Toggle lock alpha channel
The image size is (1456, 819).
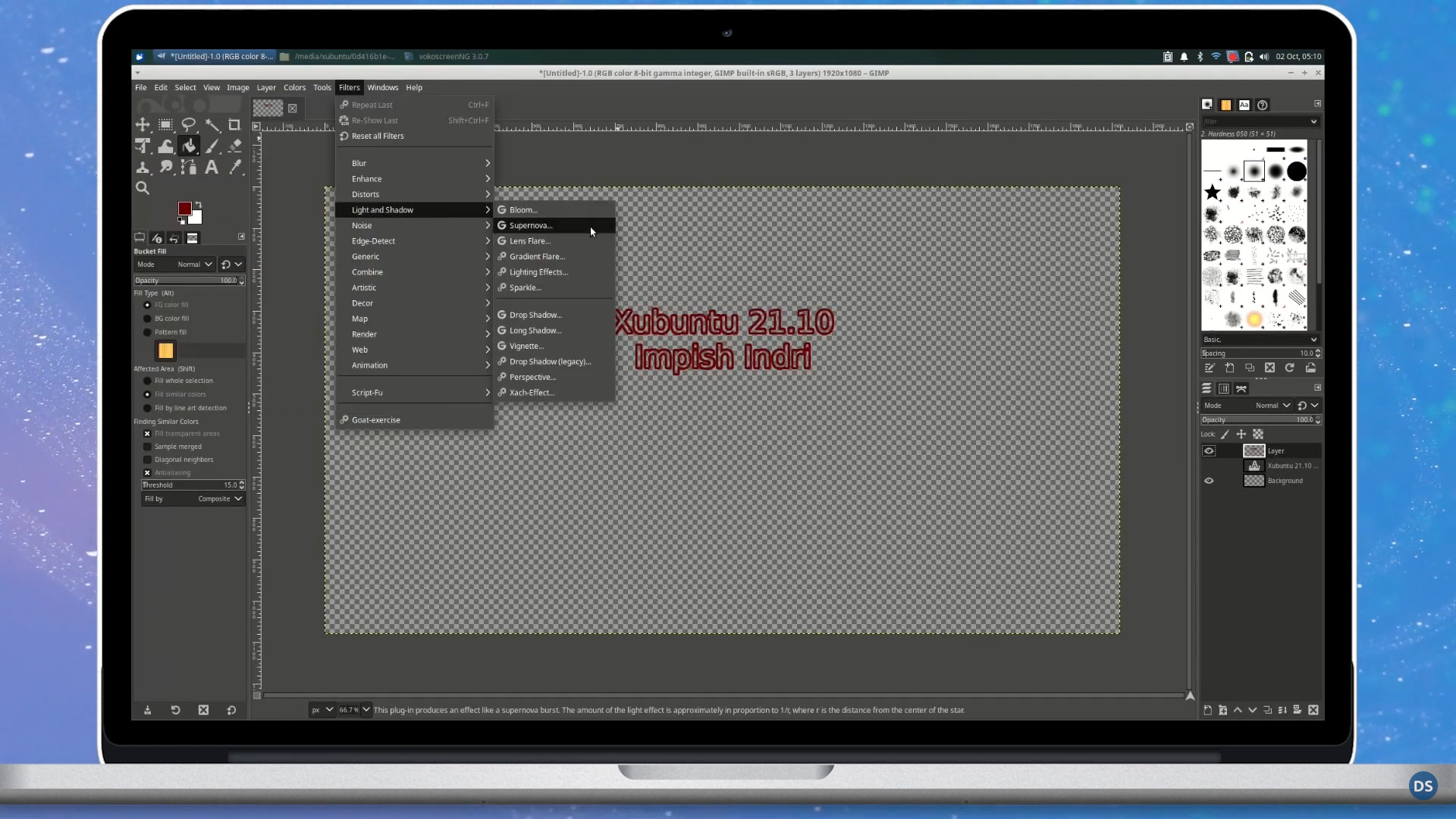(x=1258, y=435)
